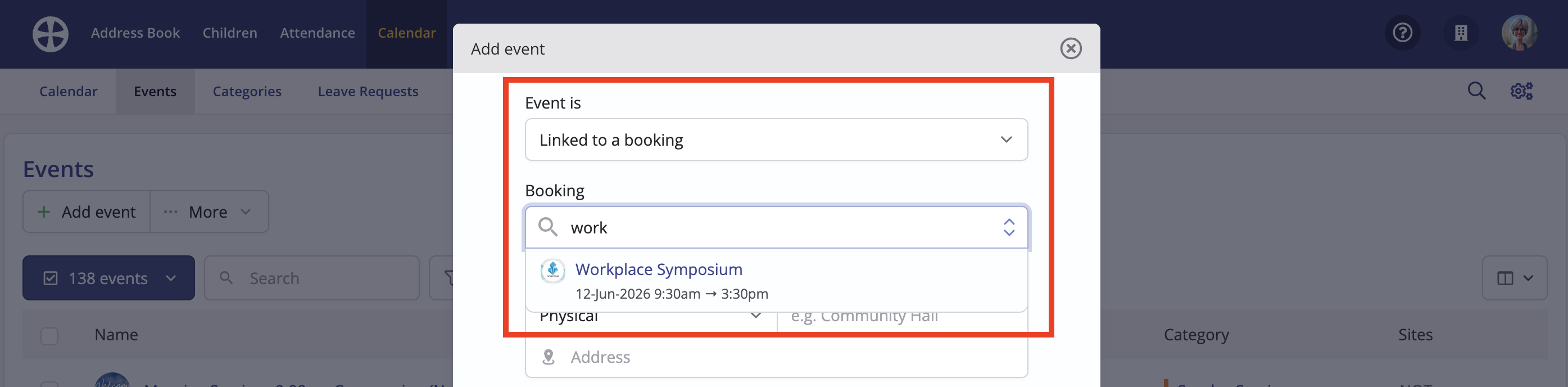The height and width of the screenshot is (387, 1568).
Task: Click the Workplace Symposium booking logo
Action: click(552, 270)
